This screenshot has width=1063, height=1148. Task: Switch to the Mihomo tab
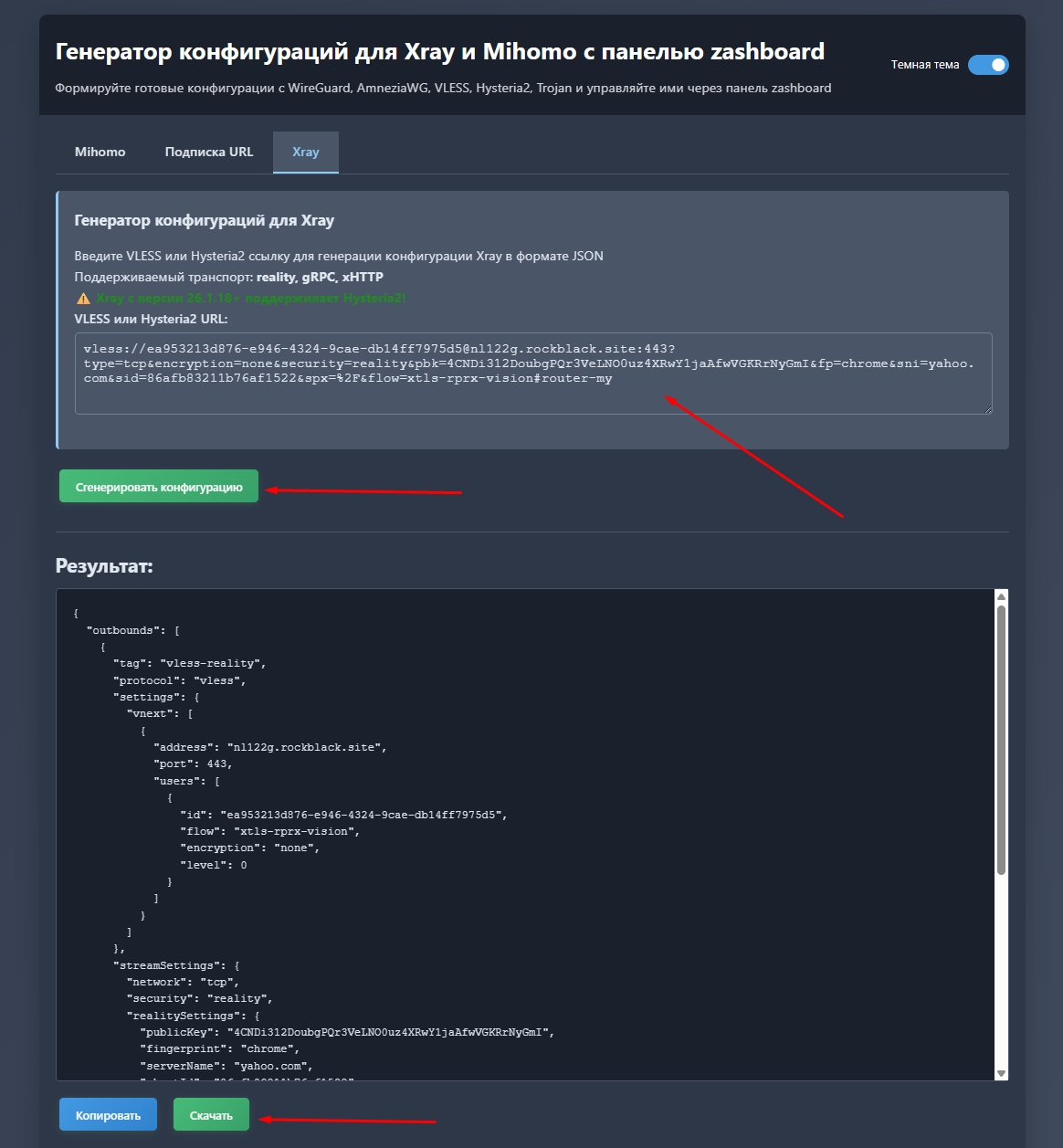click(100, 152)
